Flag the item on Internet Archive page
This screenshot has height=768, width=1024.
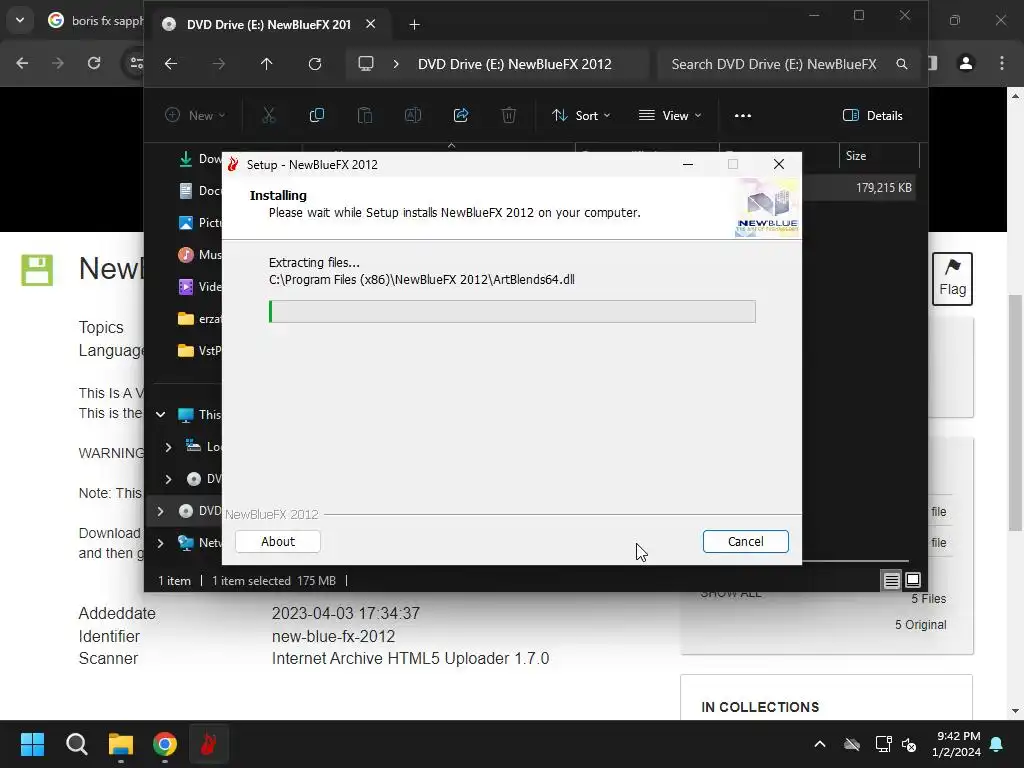[952, 279]
